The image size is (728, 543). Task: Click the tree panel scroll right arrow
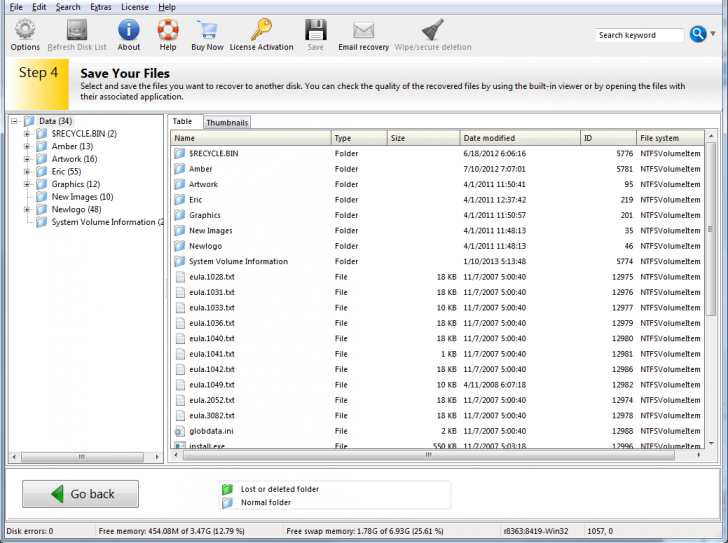tap(157, 457)
